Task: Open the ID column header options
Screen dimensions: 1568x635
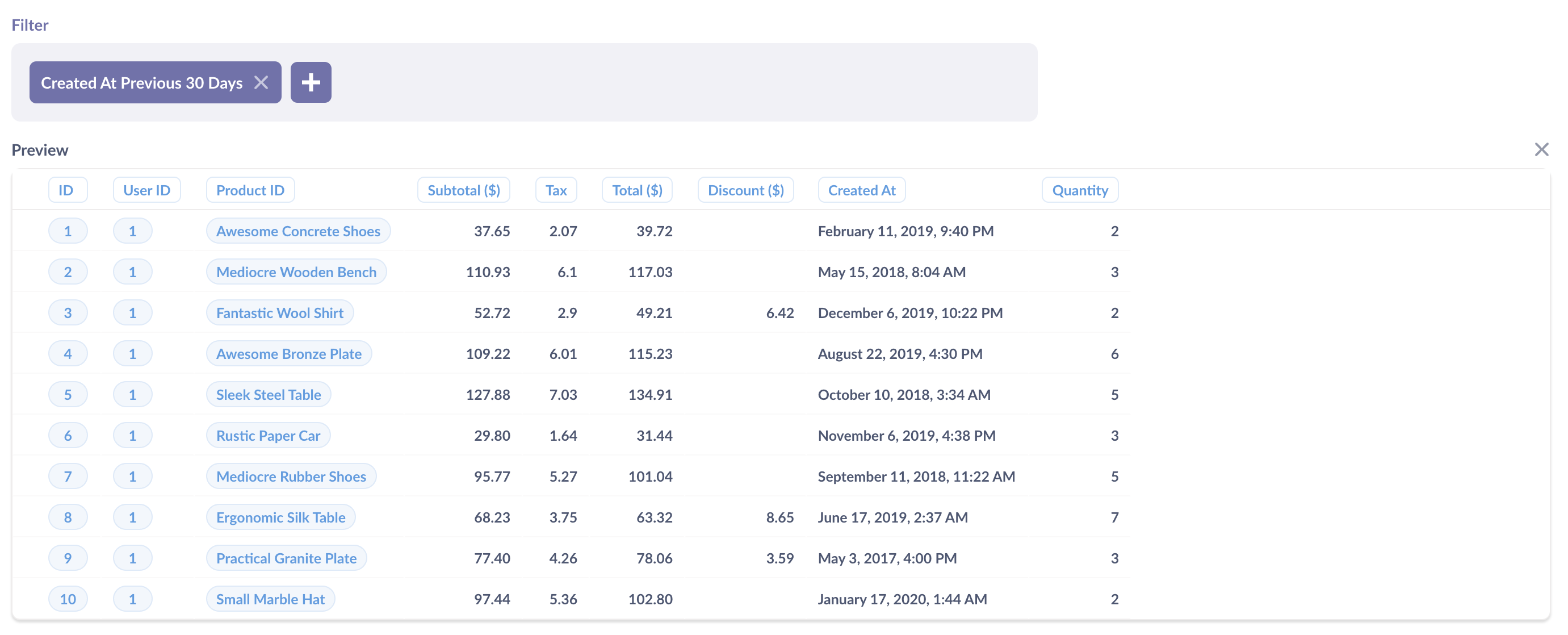Action: click(68, 189)
